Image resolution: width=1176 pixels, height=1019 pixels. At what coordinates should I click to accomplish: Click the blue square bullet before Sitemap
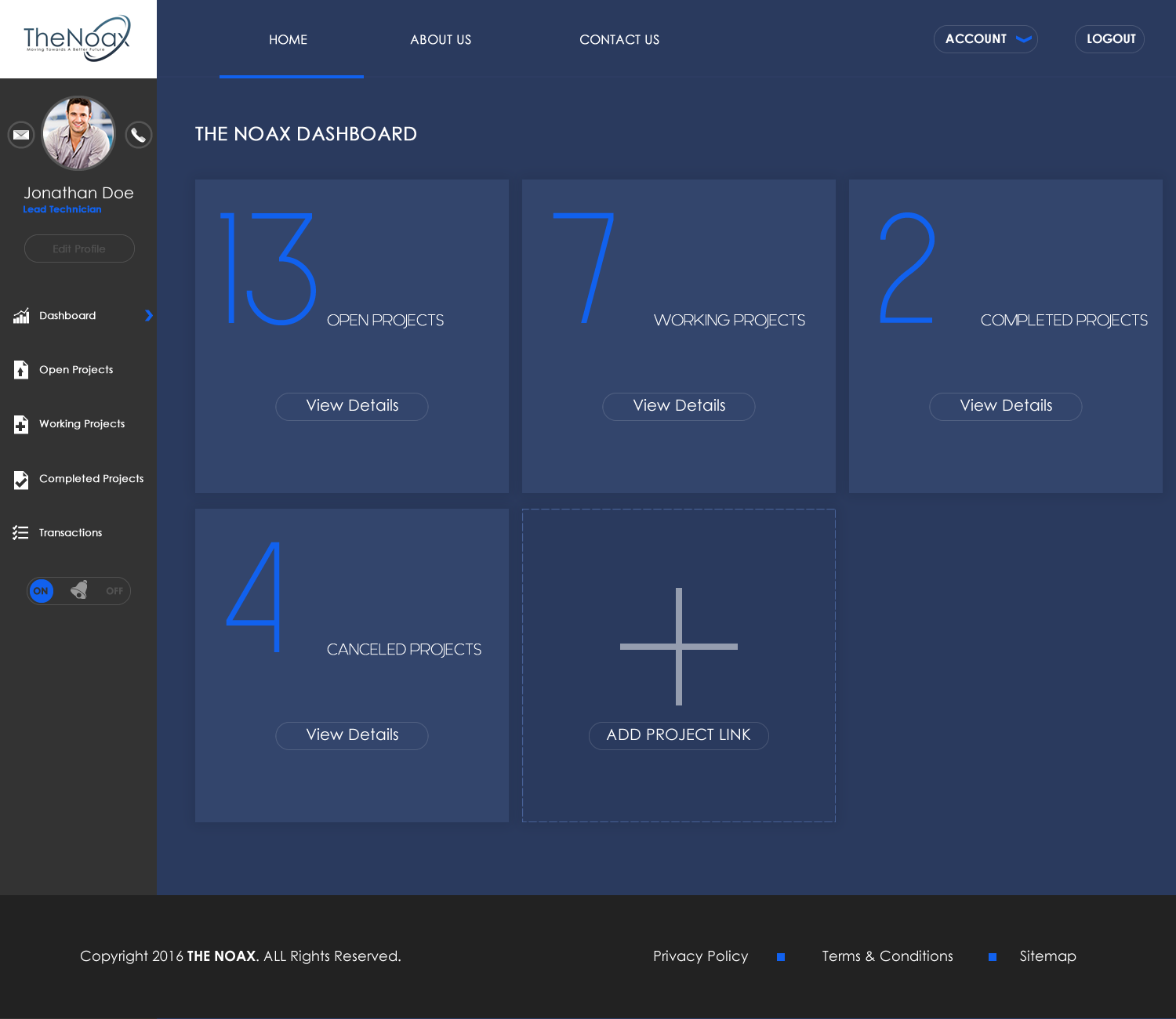coord(992,956)
